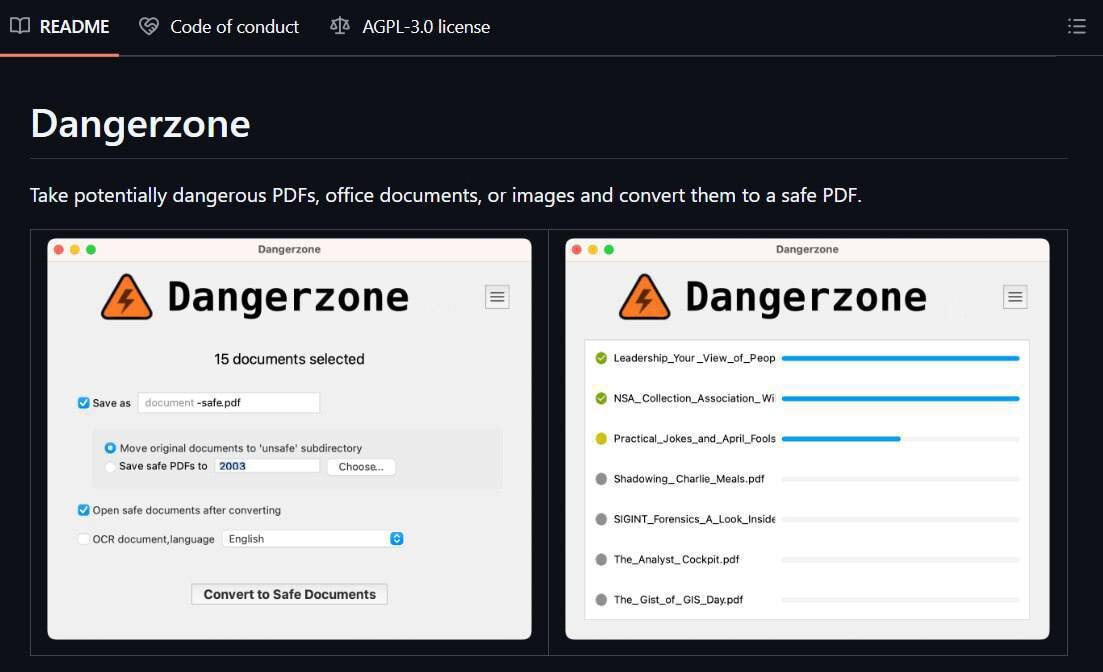The width and height of the screenshot is (1103, 672).
Task: Close the left Dangerzone window
Action: (58, 250)
